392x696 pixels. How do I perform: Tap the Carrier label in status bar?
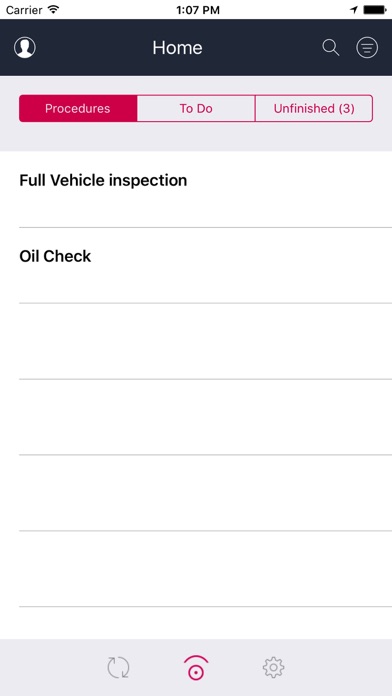[x=24, y=10]
